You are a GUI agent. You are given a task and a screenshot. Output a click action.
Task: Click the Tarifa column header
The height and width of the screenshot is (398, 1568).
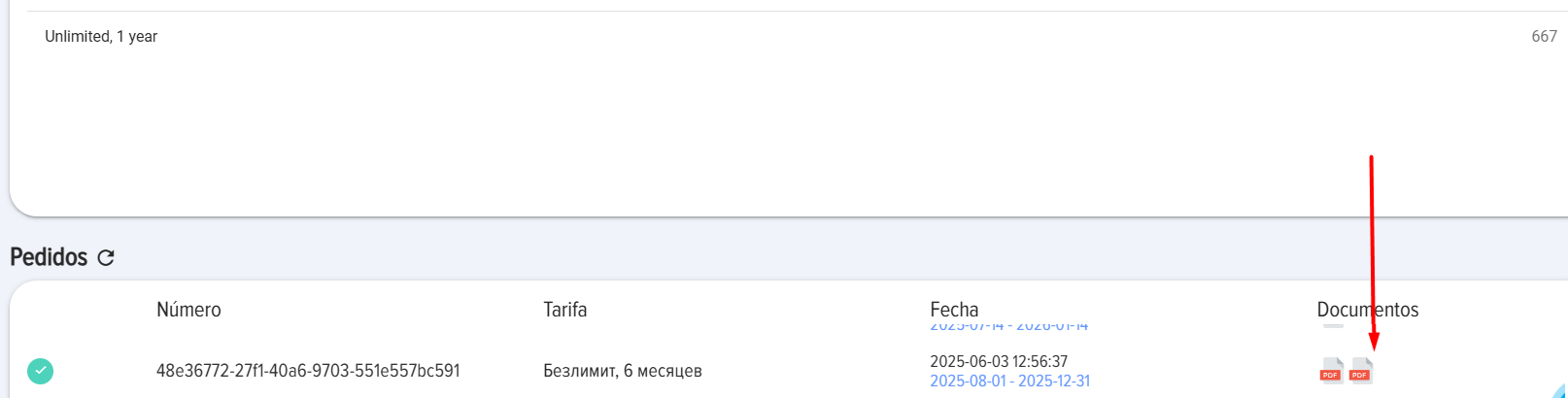[x=564, y=310]
